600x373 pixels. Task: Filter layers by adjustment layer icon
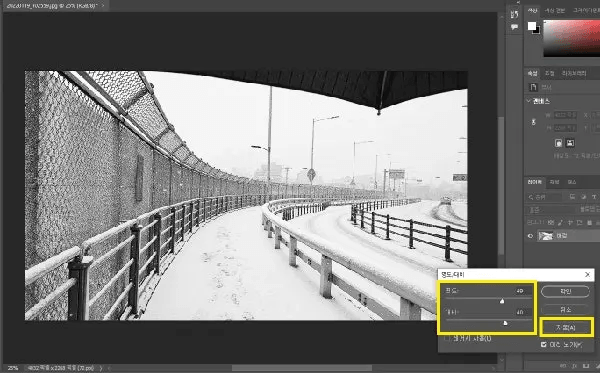tap(584, 197)
